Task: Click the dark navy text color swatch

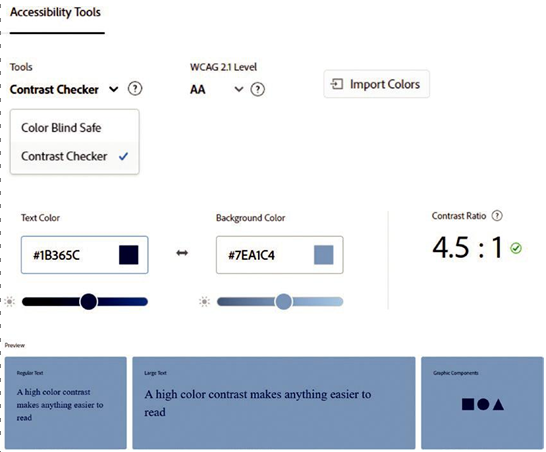Action: [x=128, y=255]
